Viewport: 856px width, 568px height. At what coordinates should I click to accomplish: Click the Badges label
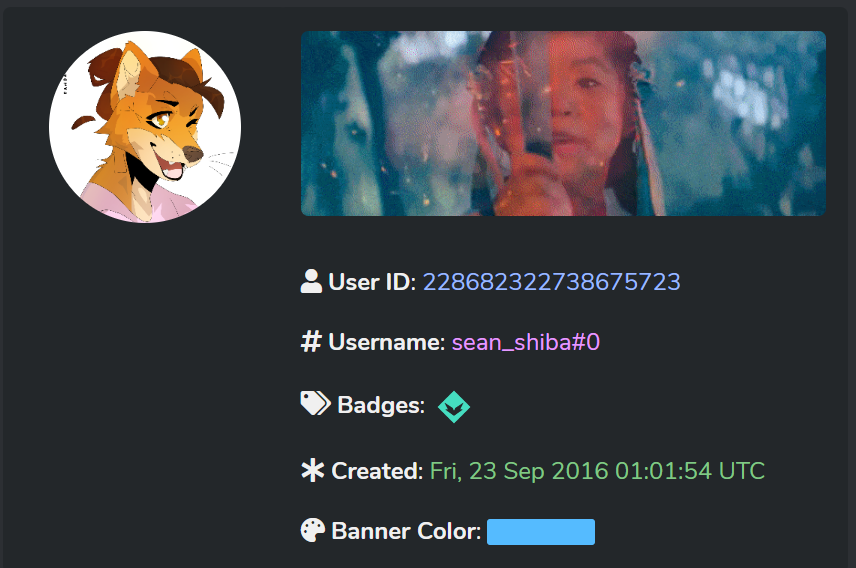(x=381, y=405)
